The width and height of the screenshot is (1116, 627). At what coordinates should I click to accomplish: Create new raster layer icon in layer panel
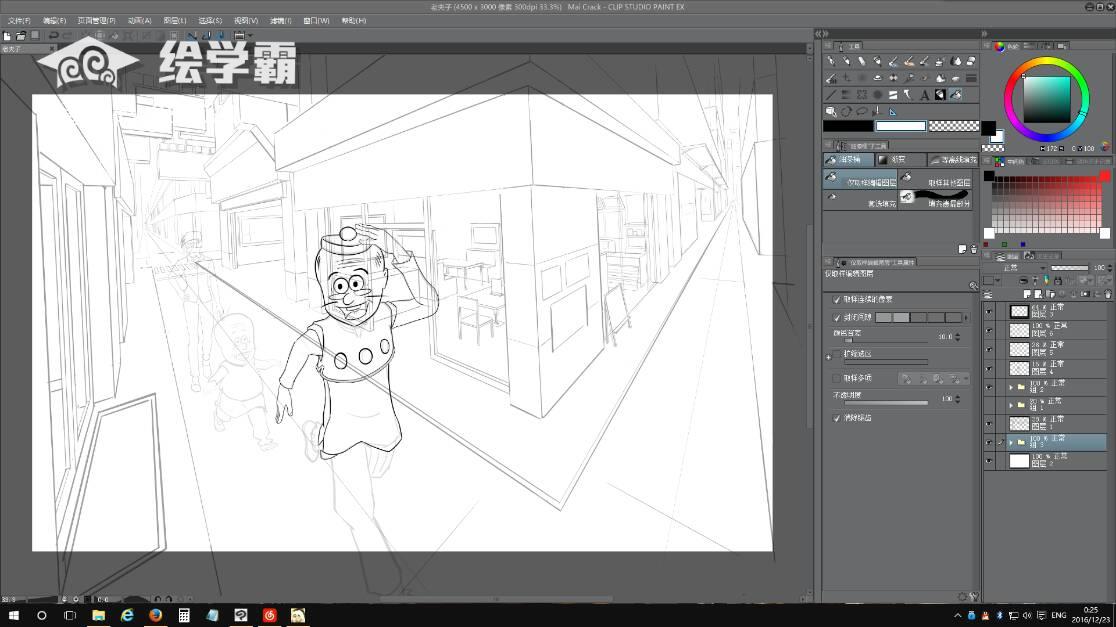(1027, 294)
